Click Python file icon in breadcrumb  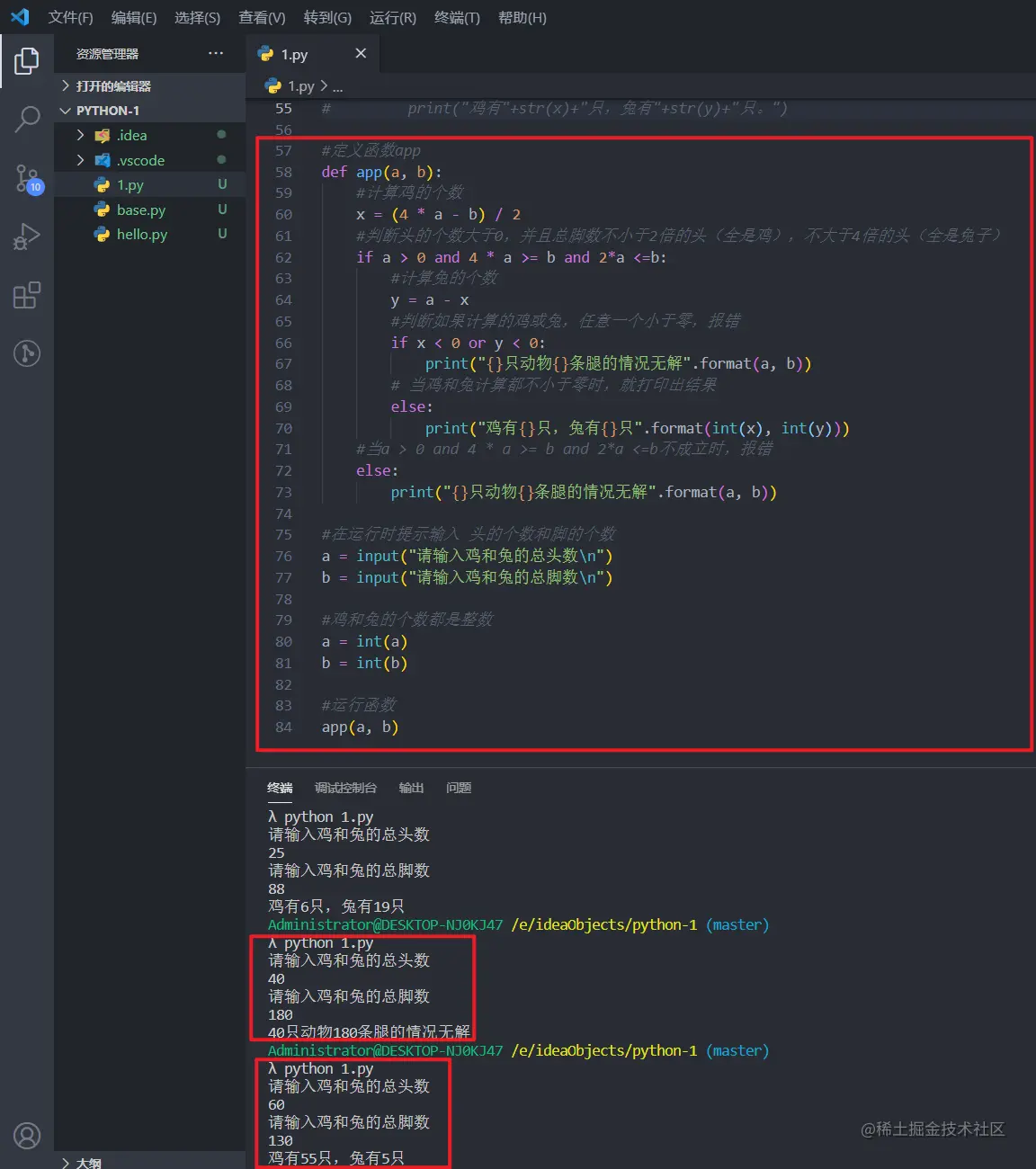click(272, 86)
